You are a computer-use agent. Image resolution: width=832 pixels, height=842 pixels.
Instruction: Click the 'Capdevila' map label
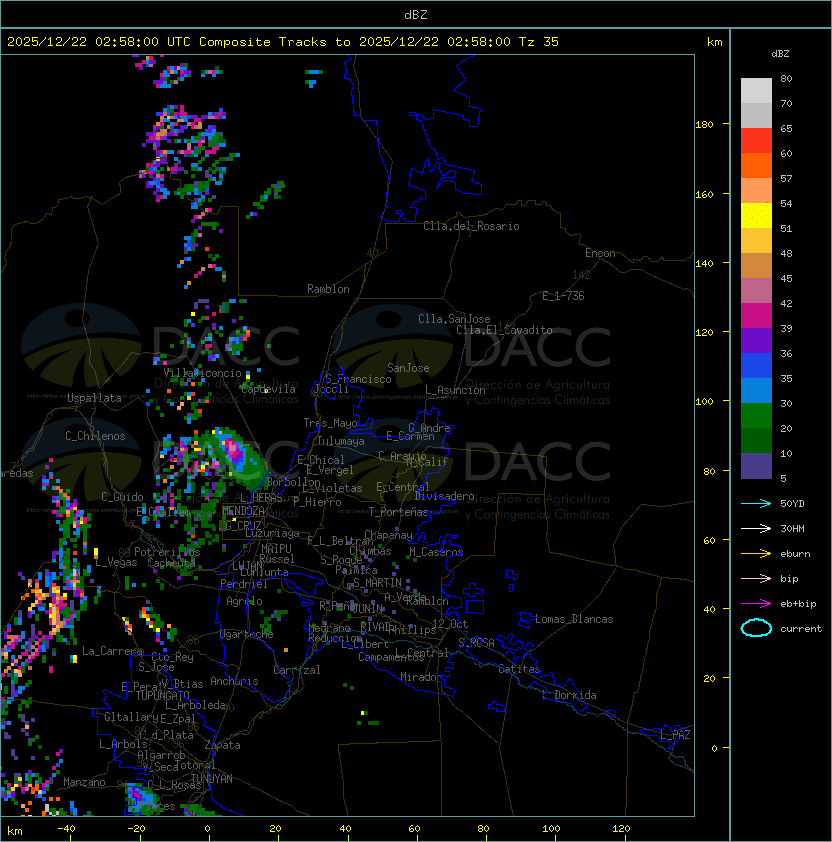coord(268,389)
